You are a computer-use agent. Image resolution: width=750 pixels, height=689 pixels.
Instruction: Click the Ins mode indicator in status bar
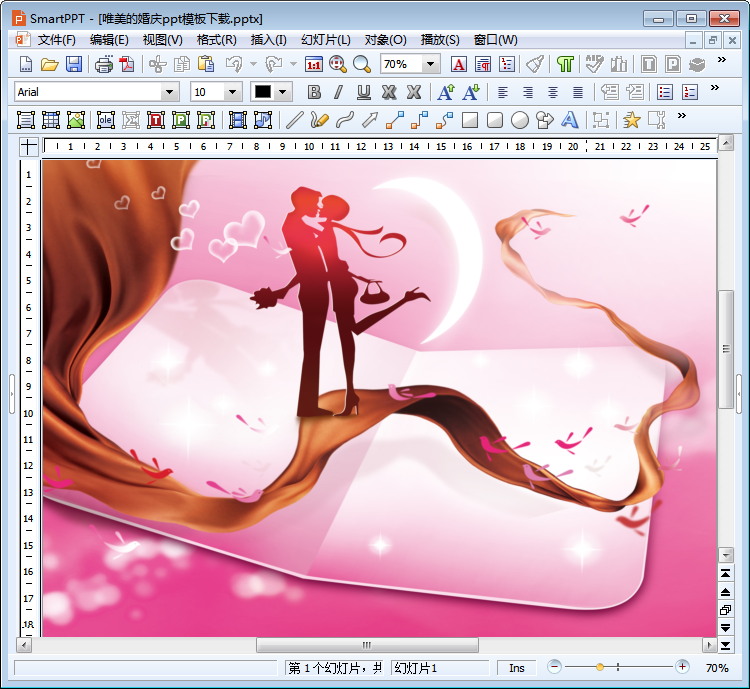click(517, 668)
